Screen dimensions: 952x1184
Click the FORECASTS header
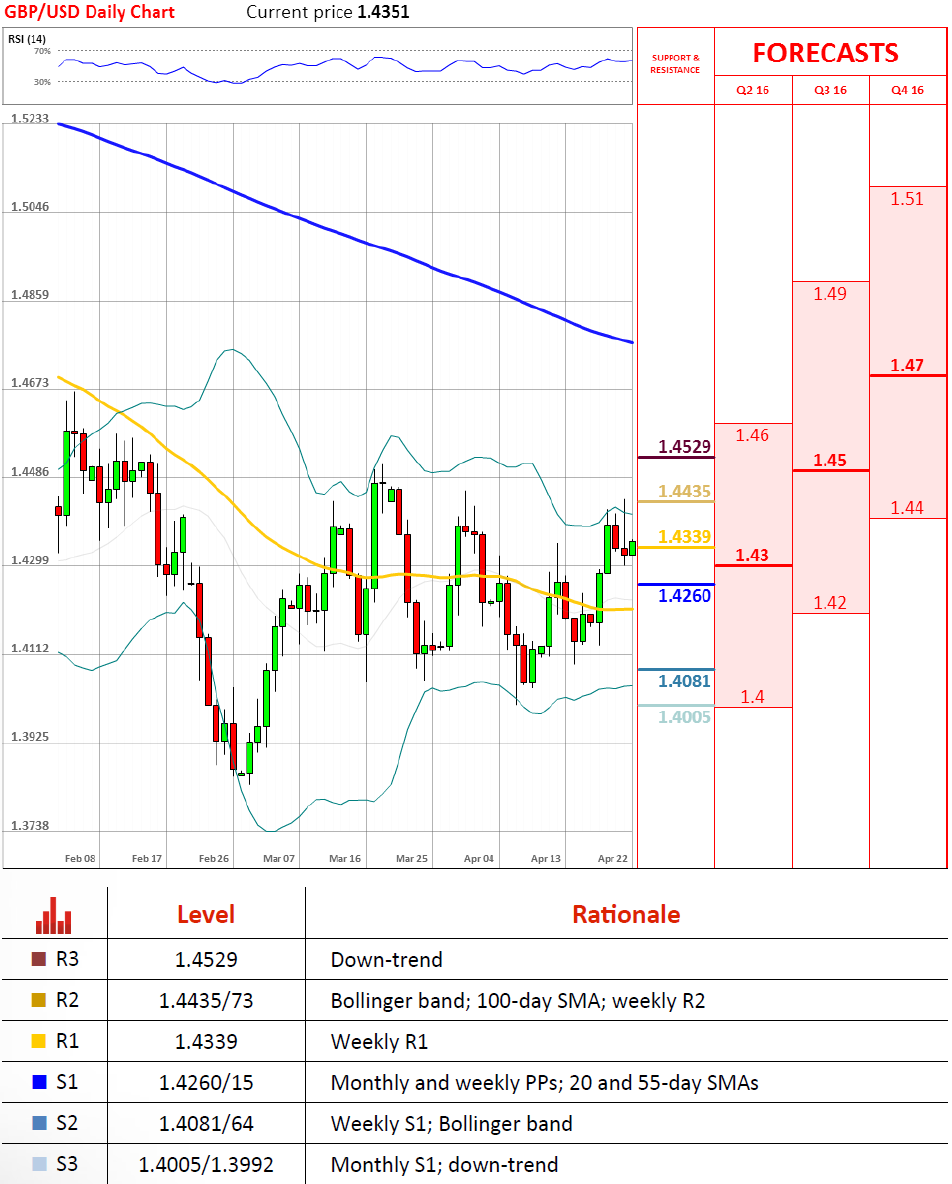pyautogui.click(x=826, y=53)
